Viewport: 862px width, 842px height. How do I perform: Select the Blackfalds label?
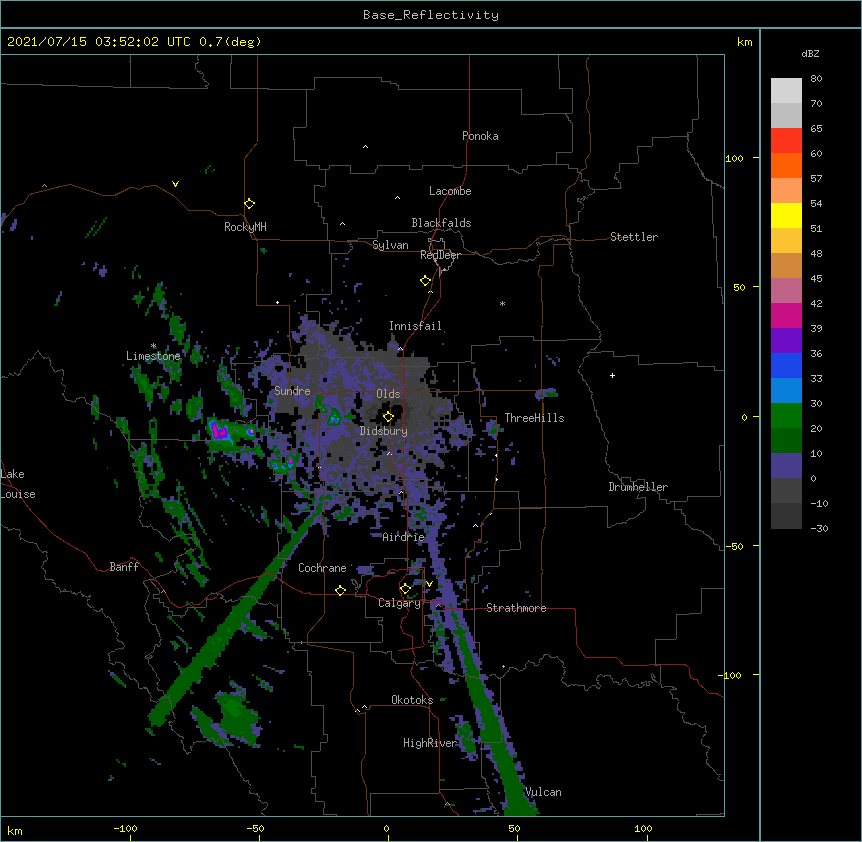[x=441, y=223]
